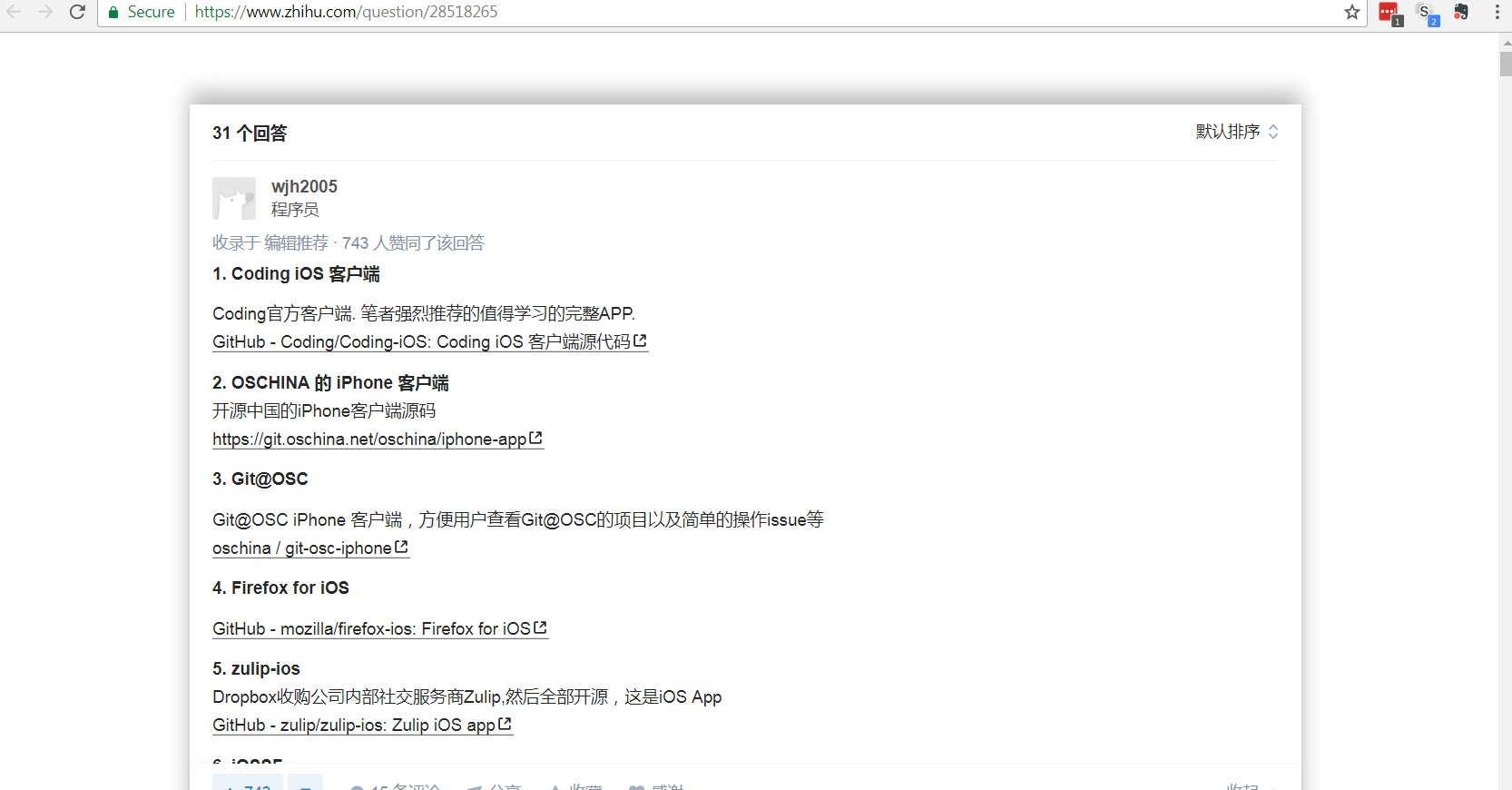Image resolution: width=1512 pixels, height=790 pixels.
Task: Click the scrollbar up arrow
Action: click(x=1506, y=42)
